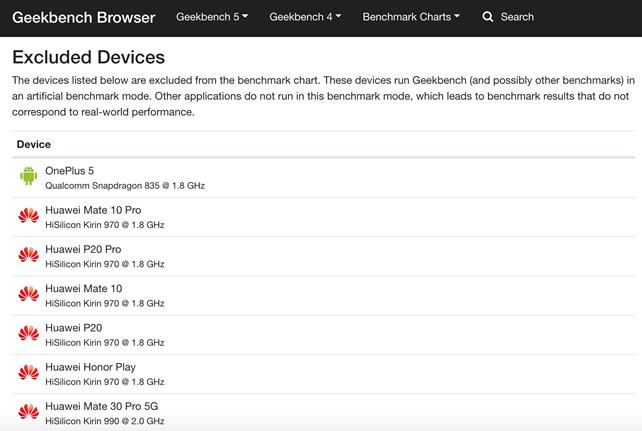Go to Geekbench Browser home
Image resolution: width=642 pixels, height=431 pixels.
(x=83, y=17)
